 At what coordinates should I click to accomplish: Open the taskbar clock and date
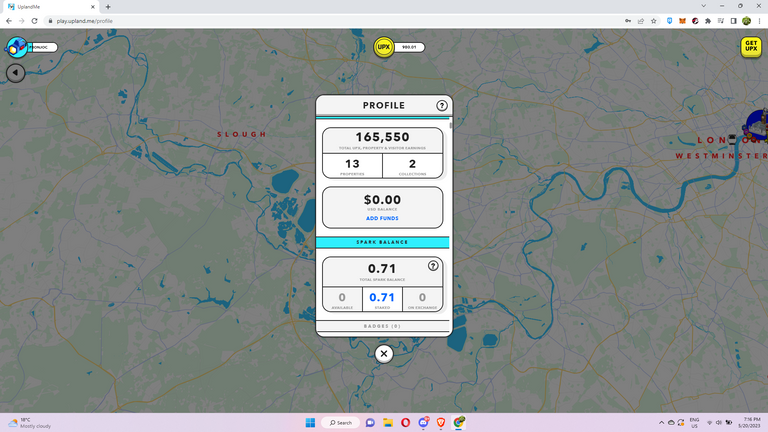tap(751, 423)
